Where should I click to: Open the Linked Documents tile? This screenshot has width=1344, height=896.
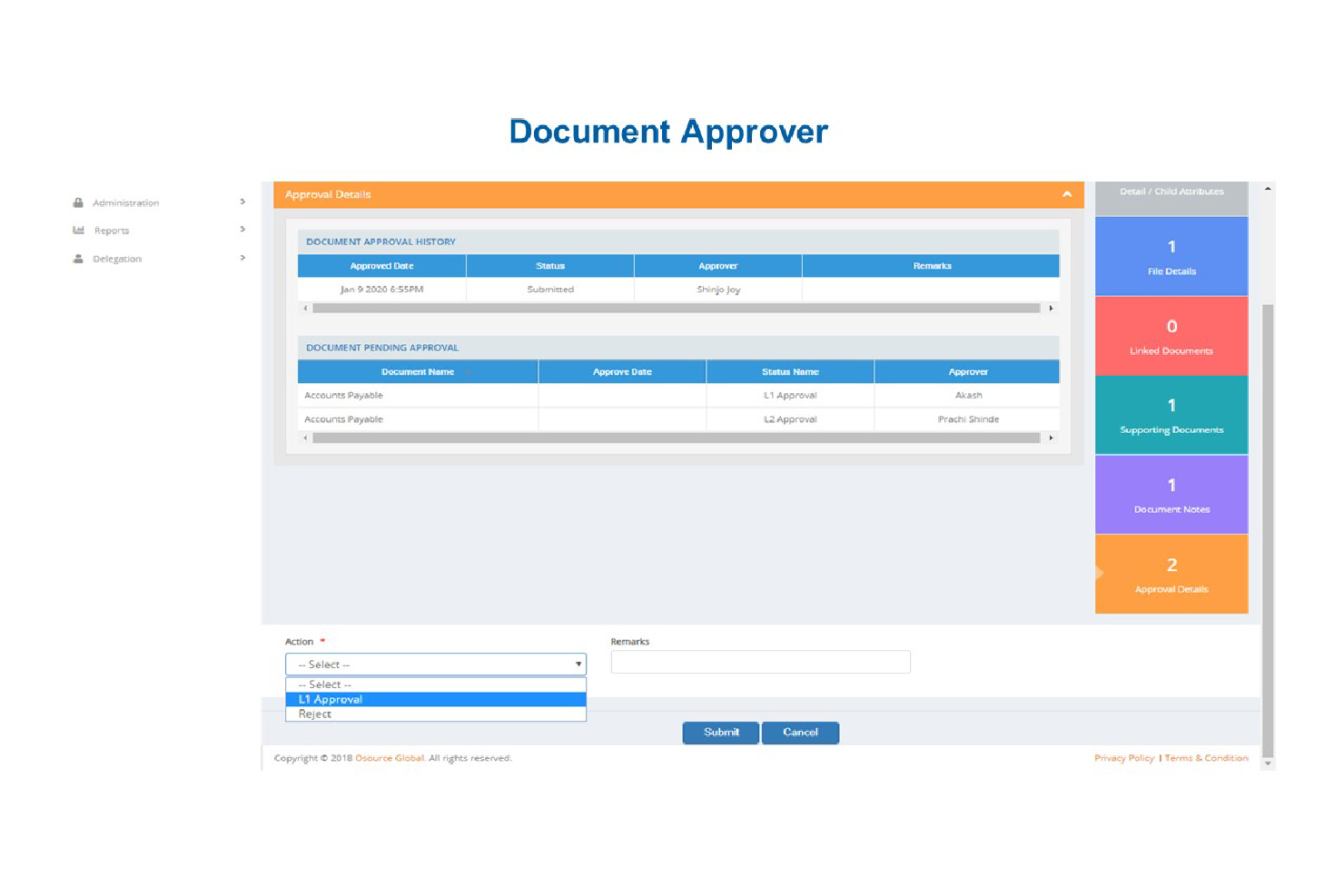pos(1171,336)
